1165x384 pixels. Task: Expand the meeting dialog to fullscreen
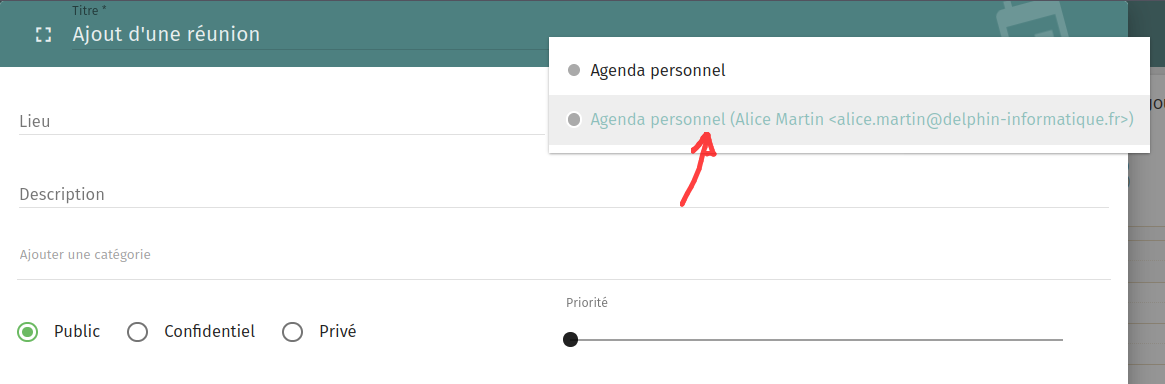point(44,34)
